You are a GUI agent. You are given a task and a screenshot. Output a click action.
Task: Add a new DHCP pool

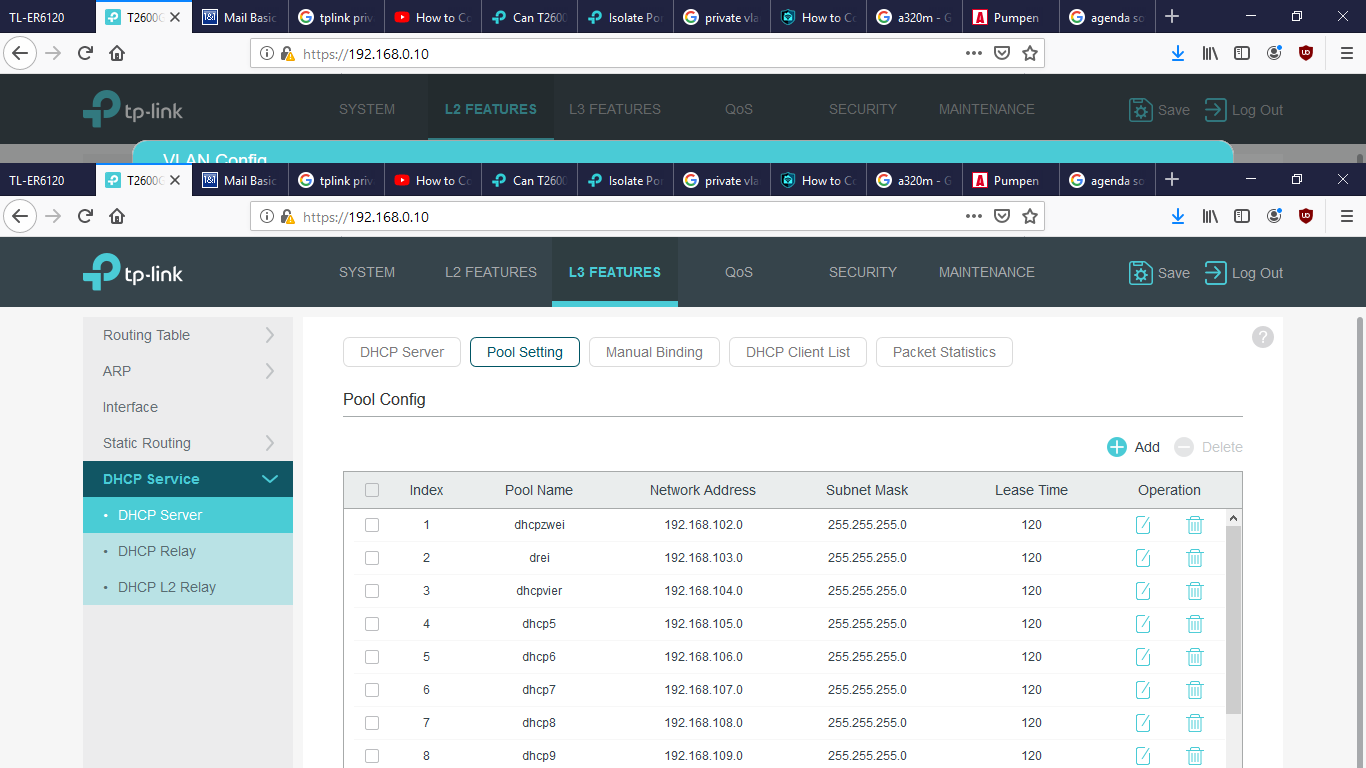pyautogui.click(x=1134, y=447)
